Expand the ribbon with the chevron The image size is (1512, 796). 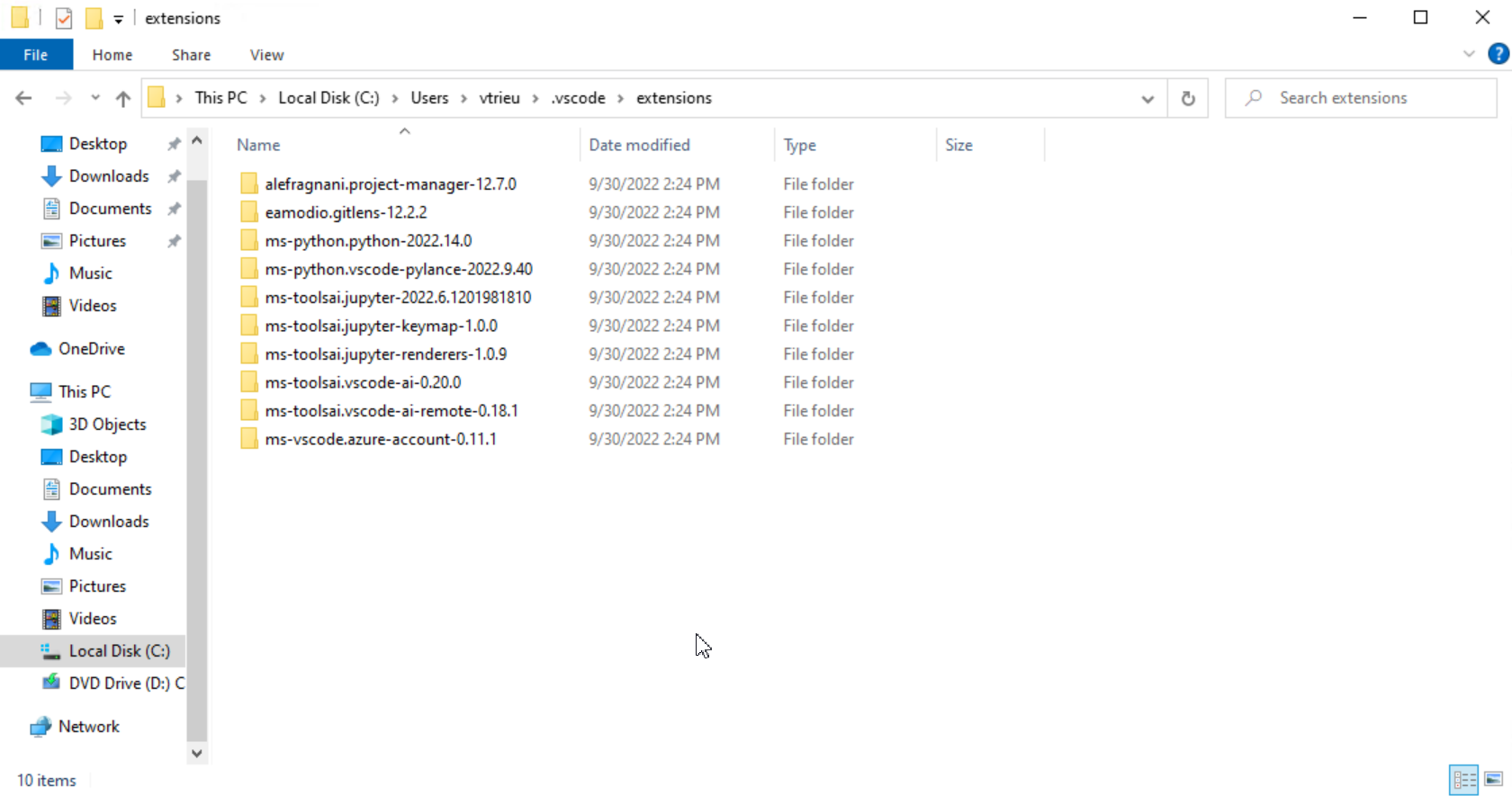[1469, 54]
